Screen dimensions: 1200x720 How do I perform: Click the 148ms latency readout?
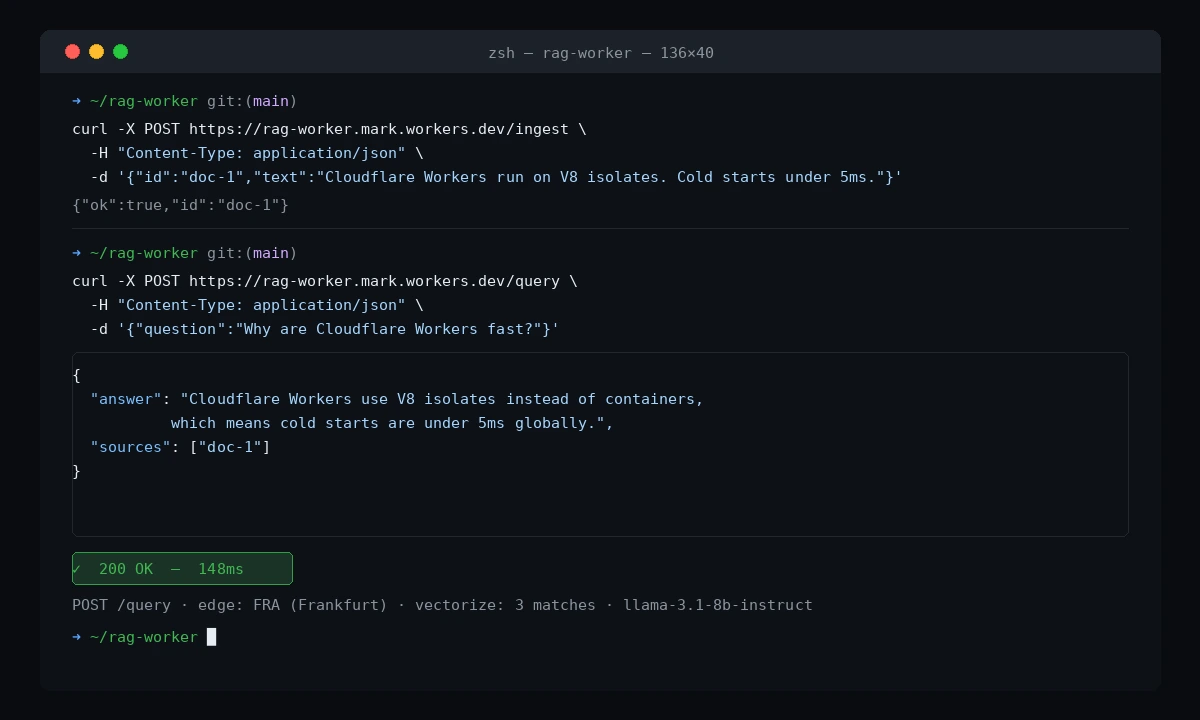coord(221,568)
